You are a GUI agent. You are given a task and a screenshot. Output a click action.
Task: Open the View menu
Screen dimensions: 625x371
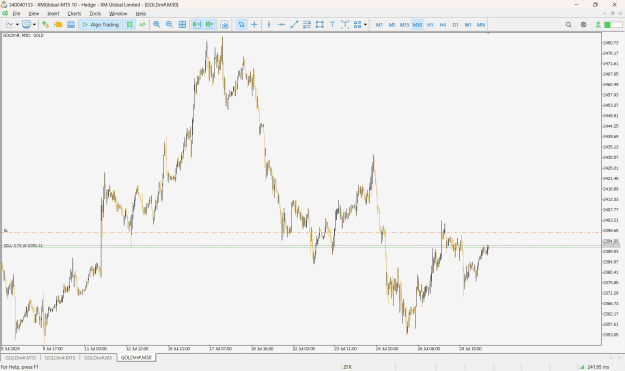click(x=34, y=14)
